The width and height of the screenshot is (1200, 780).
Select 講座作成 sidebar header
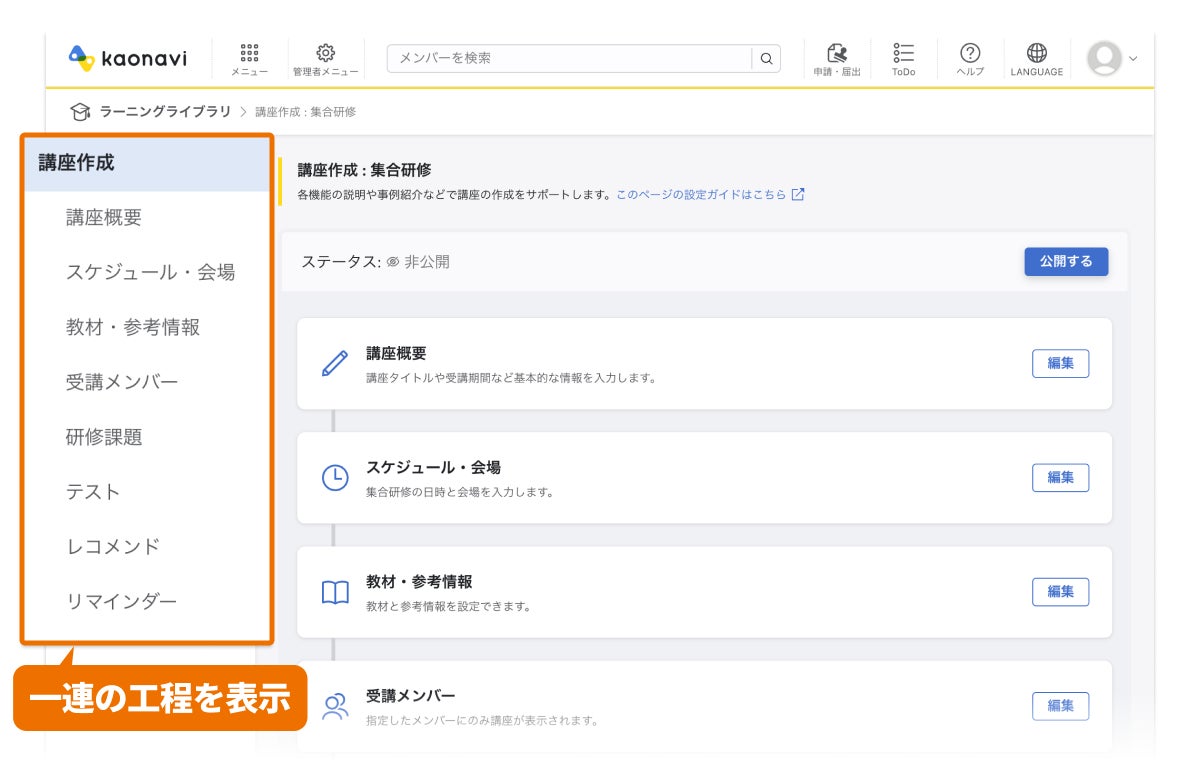pos(147,163)
